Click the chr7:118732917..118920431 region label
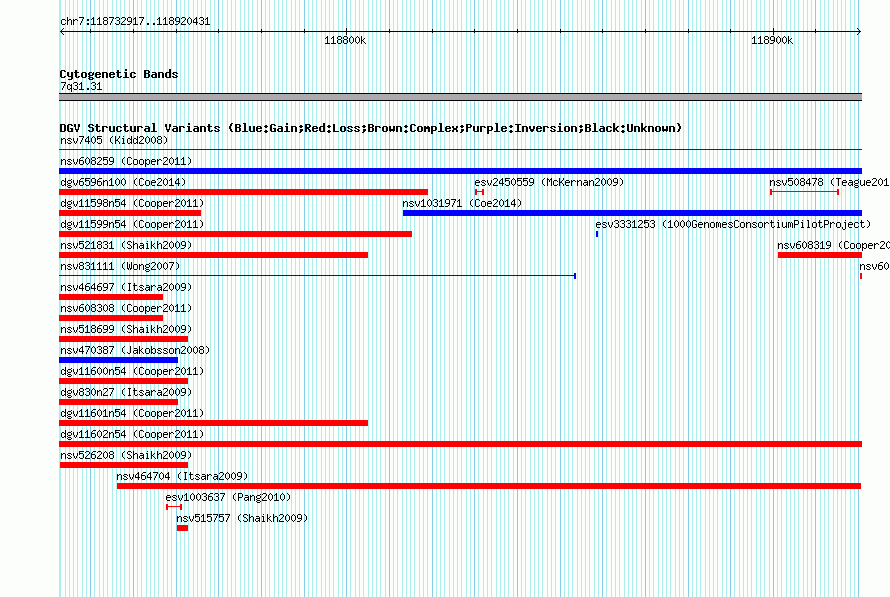This screenshot has height=597, width=890. point(135,22)
